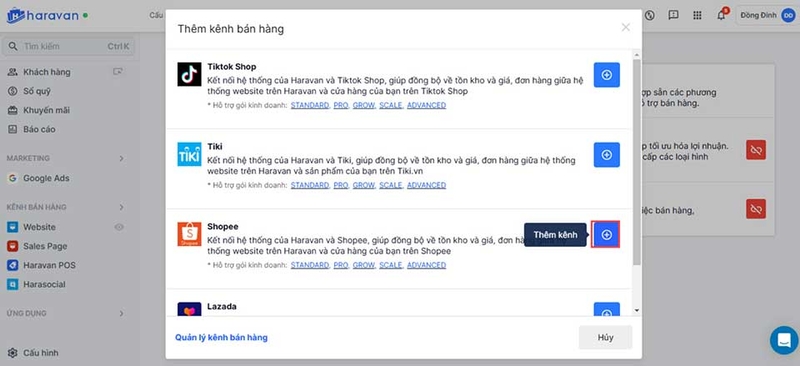800x366 pixels.
Task: Click Quản lý kênh bán hàng link
Action: (221, 337)
